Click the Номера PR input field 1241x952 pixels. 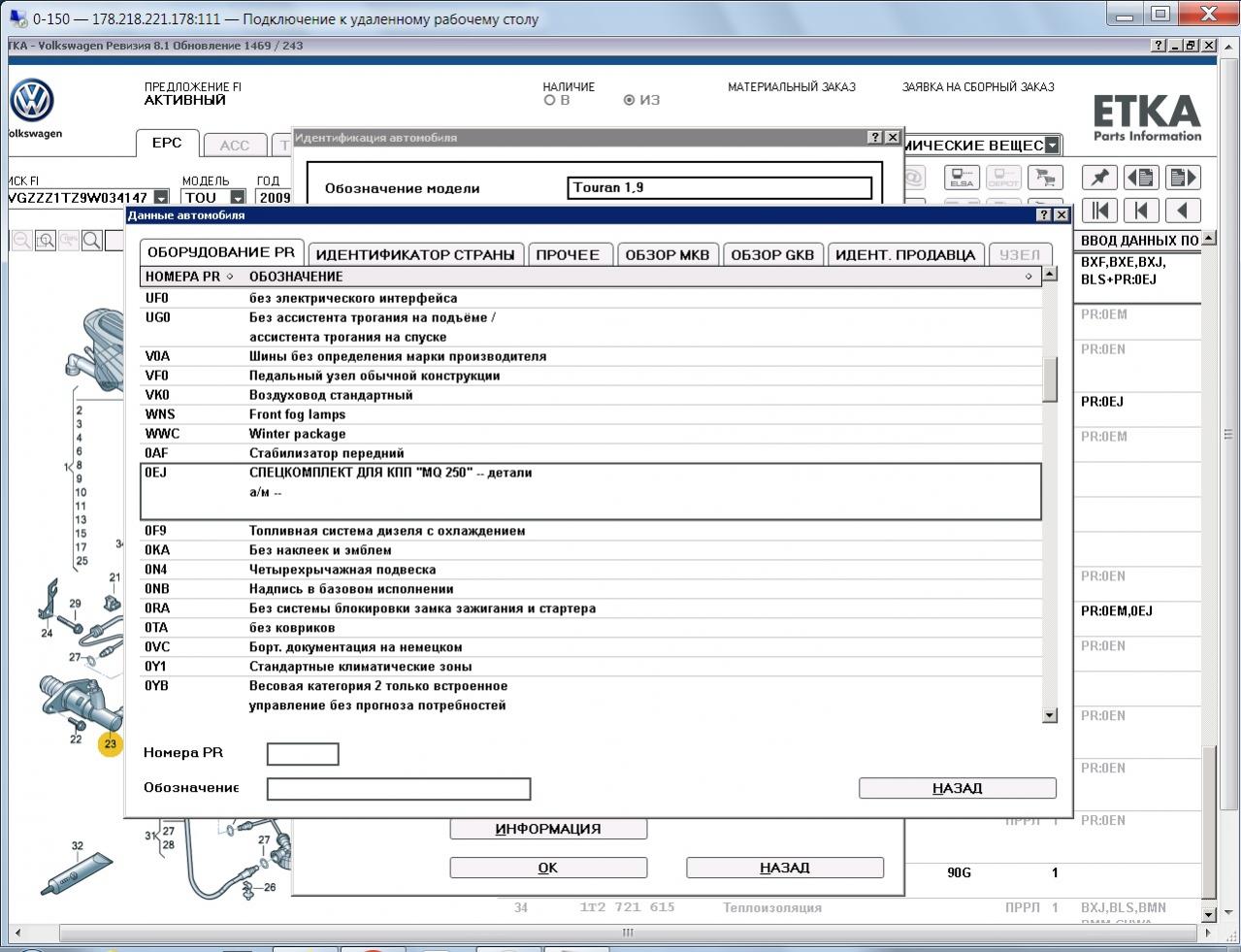click(303, 754)
